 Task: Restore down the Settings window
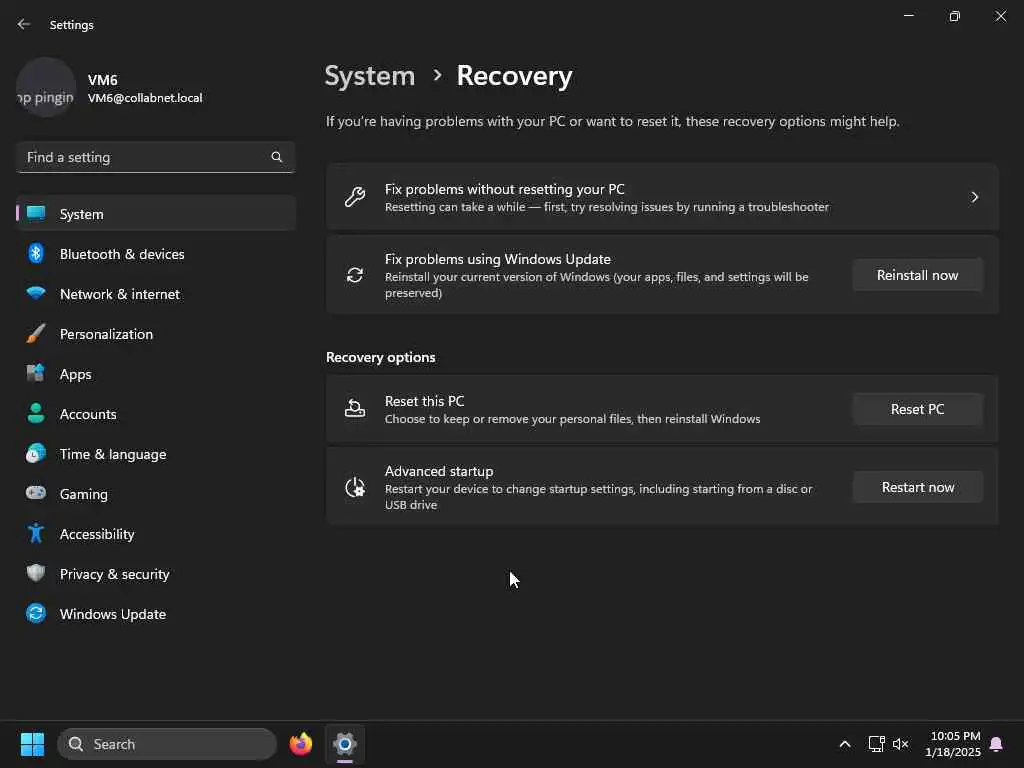[x=954, y=16]
